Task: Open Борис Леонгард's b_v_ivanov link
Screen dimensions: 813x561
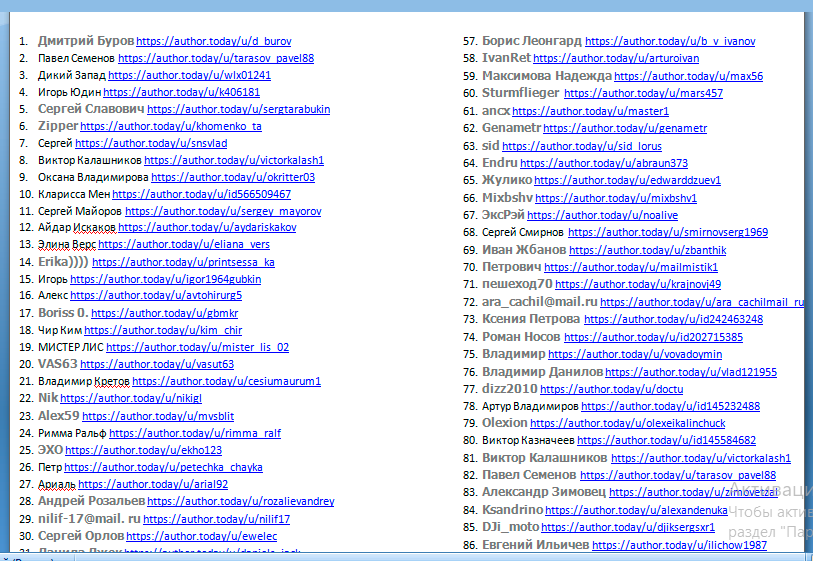Action: click(x=670, y=42)
